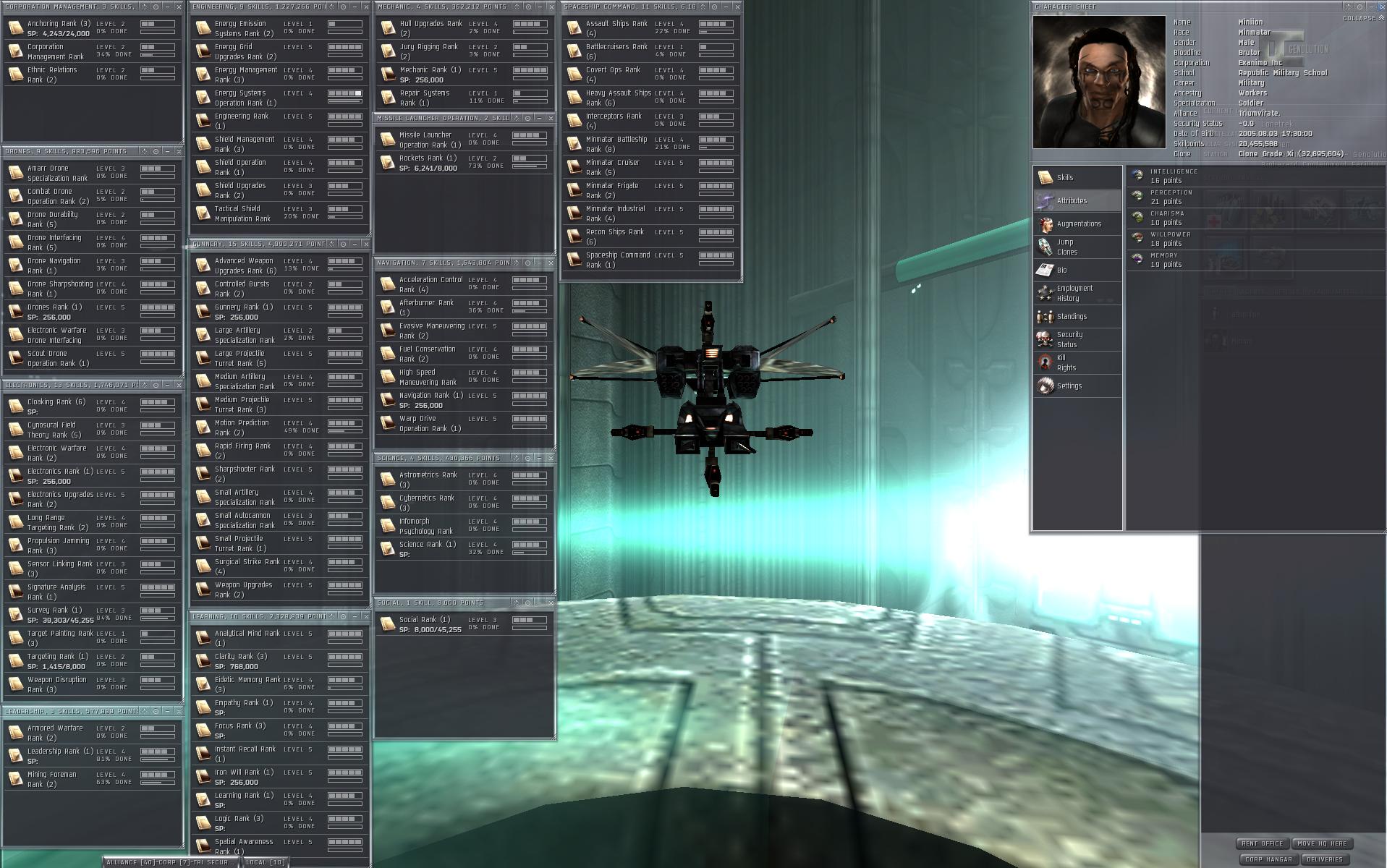Switch to the Attributes tab
This screenshot has height=868, width=1387.
click(1077, 200)
